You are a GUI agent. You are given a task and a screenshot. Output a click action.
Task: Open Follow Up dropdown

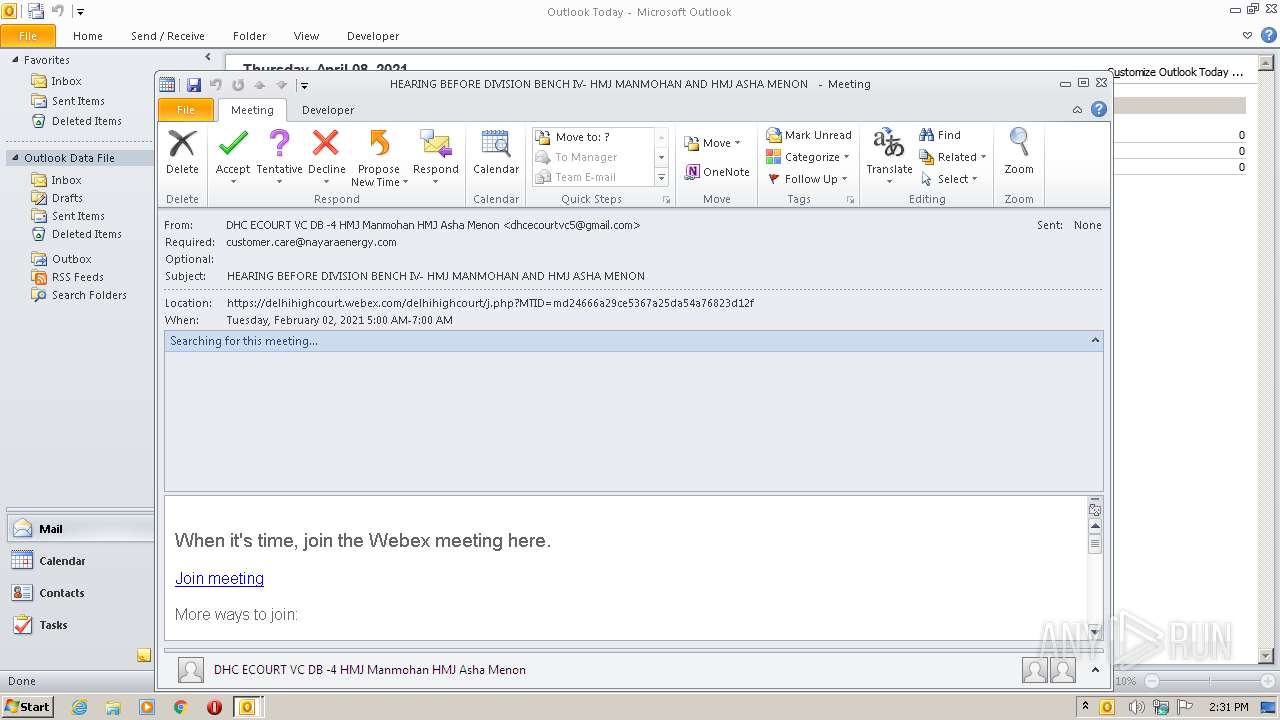coord(808,179)
